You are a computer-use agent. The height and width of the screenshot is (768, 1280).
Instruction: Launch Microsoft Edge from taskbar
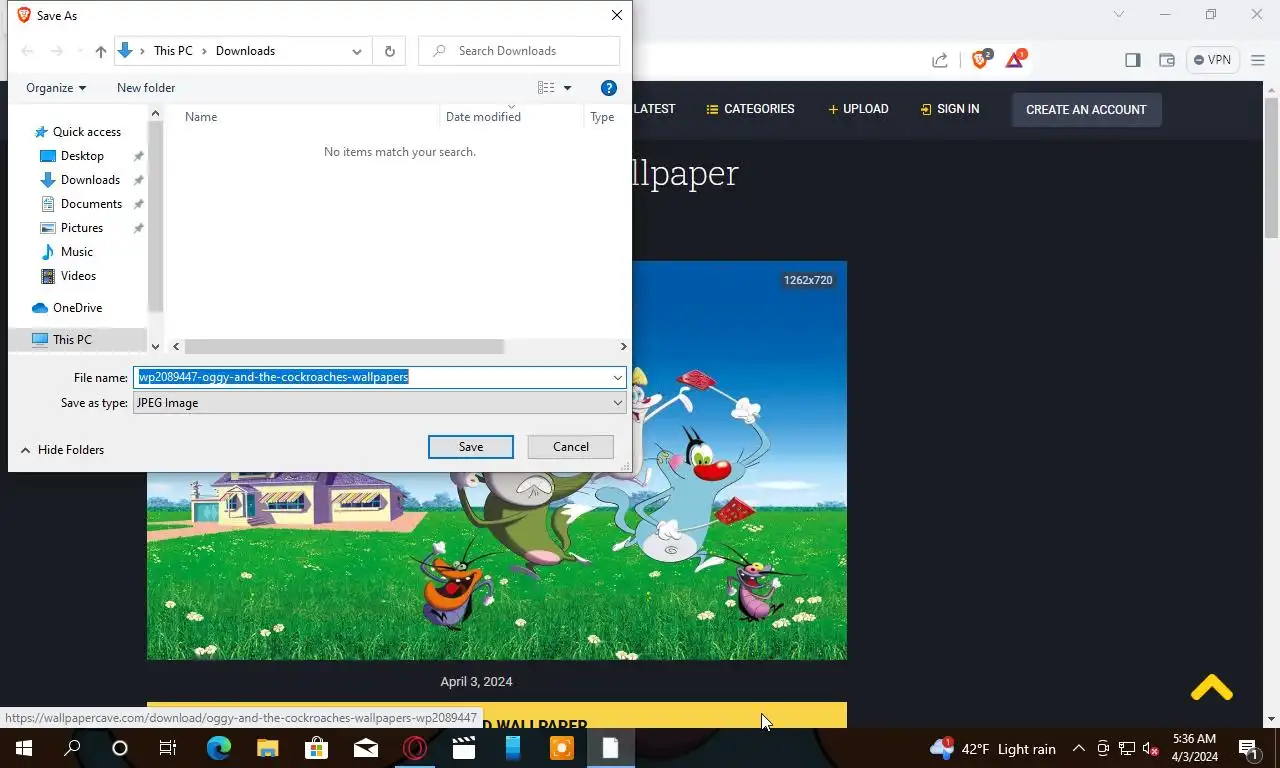219,748
